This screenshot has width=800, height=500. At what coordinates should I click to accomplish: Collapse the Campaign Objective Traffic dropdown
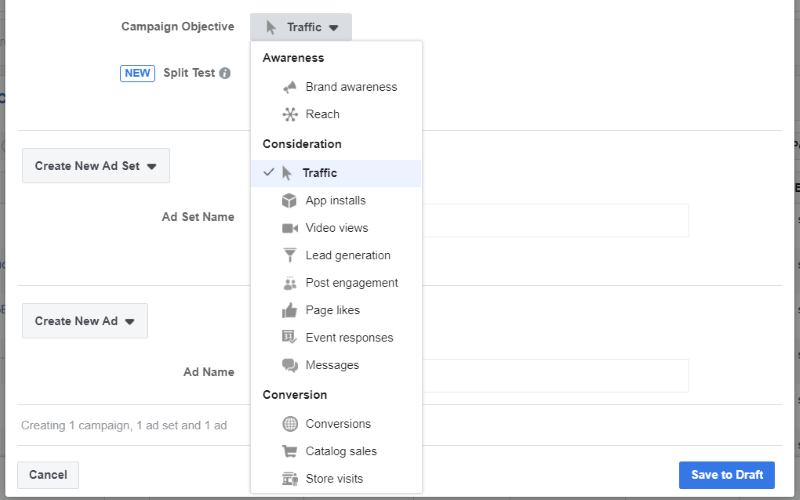pos(301,27)
